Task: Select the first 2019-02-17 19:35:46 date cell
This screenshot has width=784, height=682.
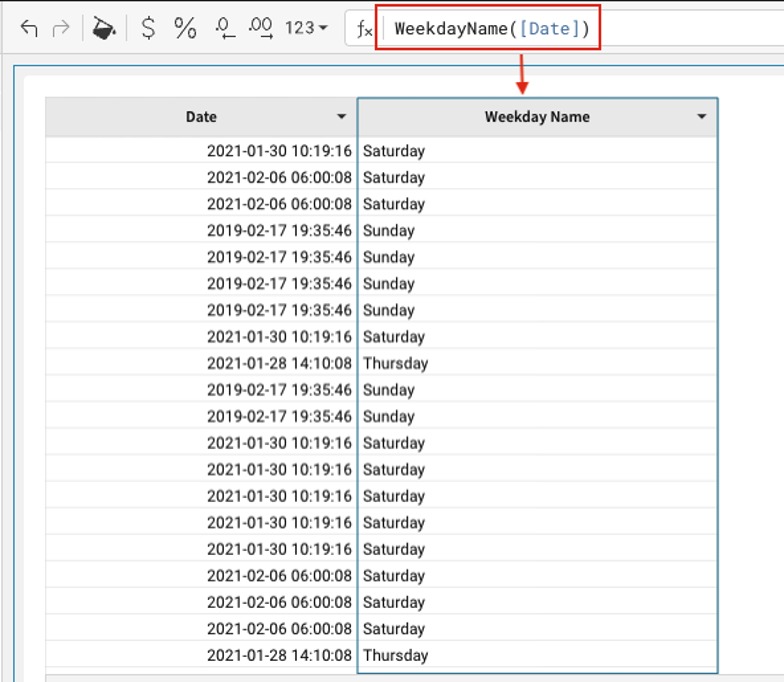Action: coord(279,231)
